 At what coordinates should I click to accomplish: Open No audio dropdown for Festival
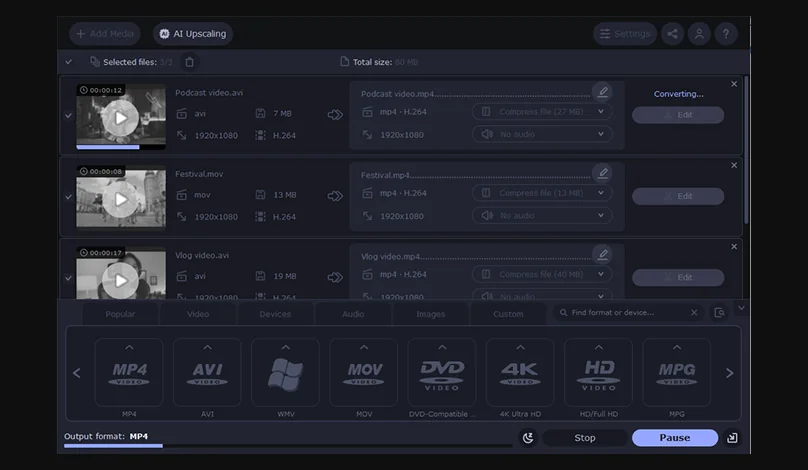[542, 215]
